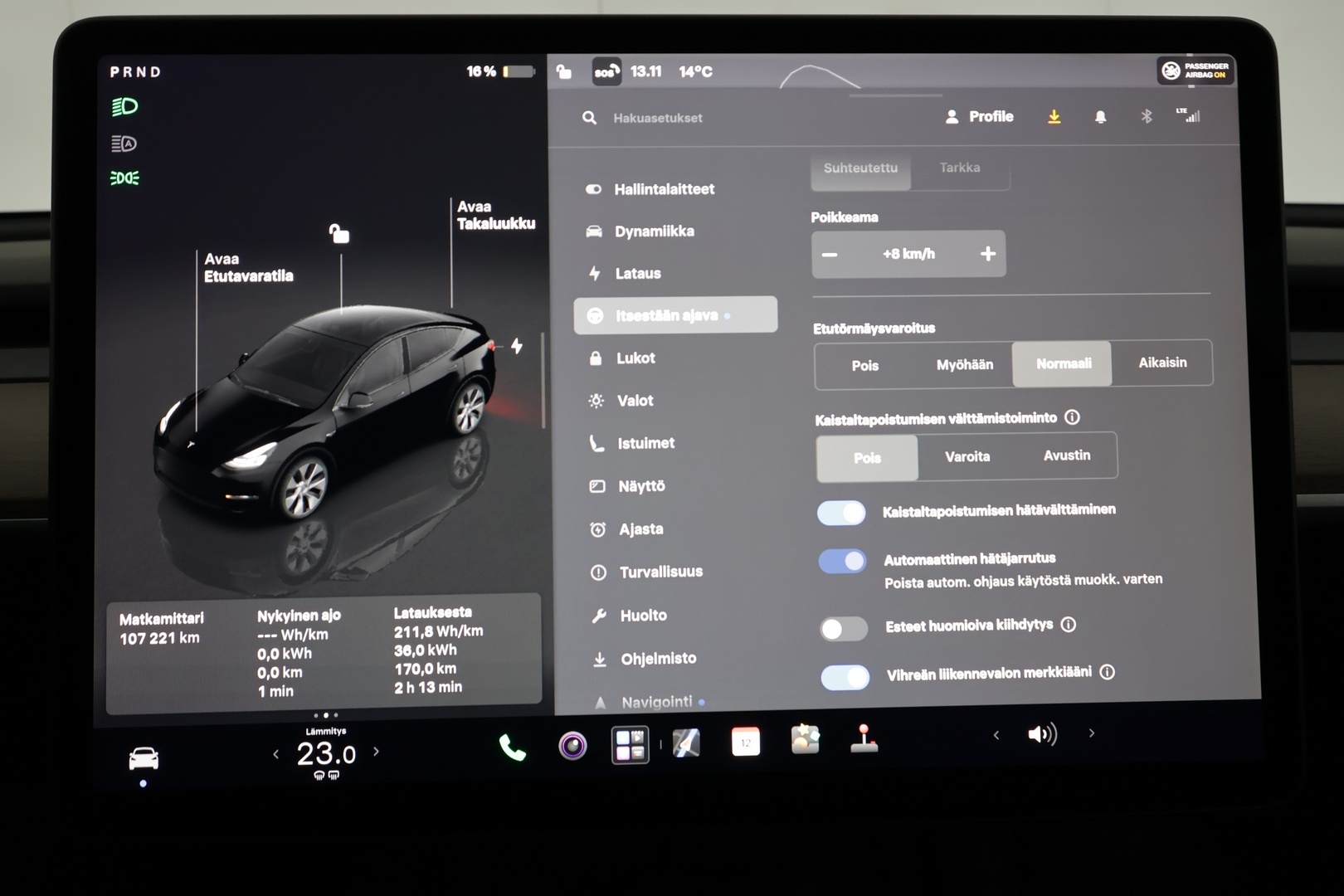The height and width of the screenshot is (896, 1344).
Task: Decrease Poikkeama speed offset with minus
Action: click(830, 254)
